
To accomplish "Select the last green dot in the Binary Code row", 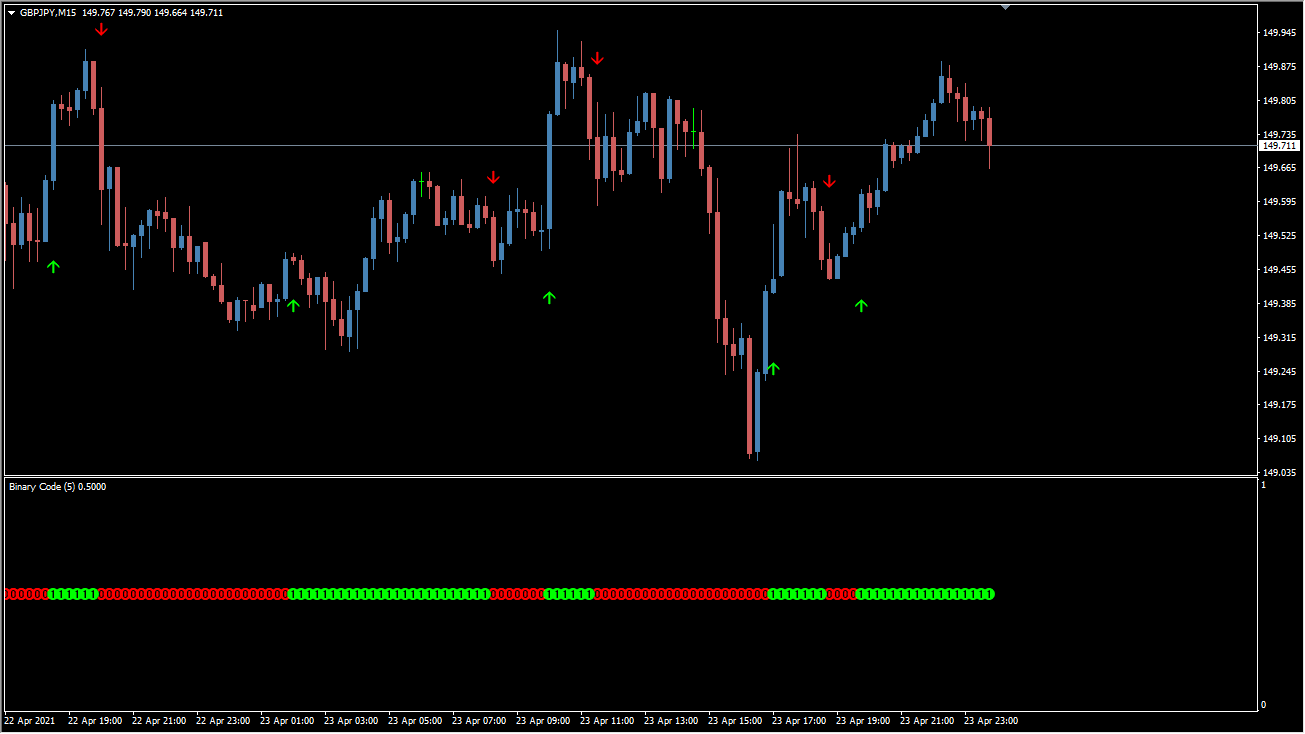I will (989, 594).
